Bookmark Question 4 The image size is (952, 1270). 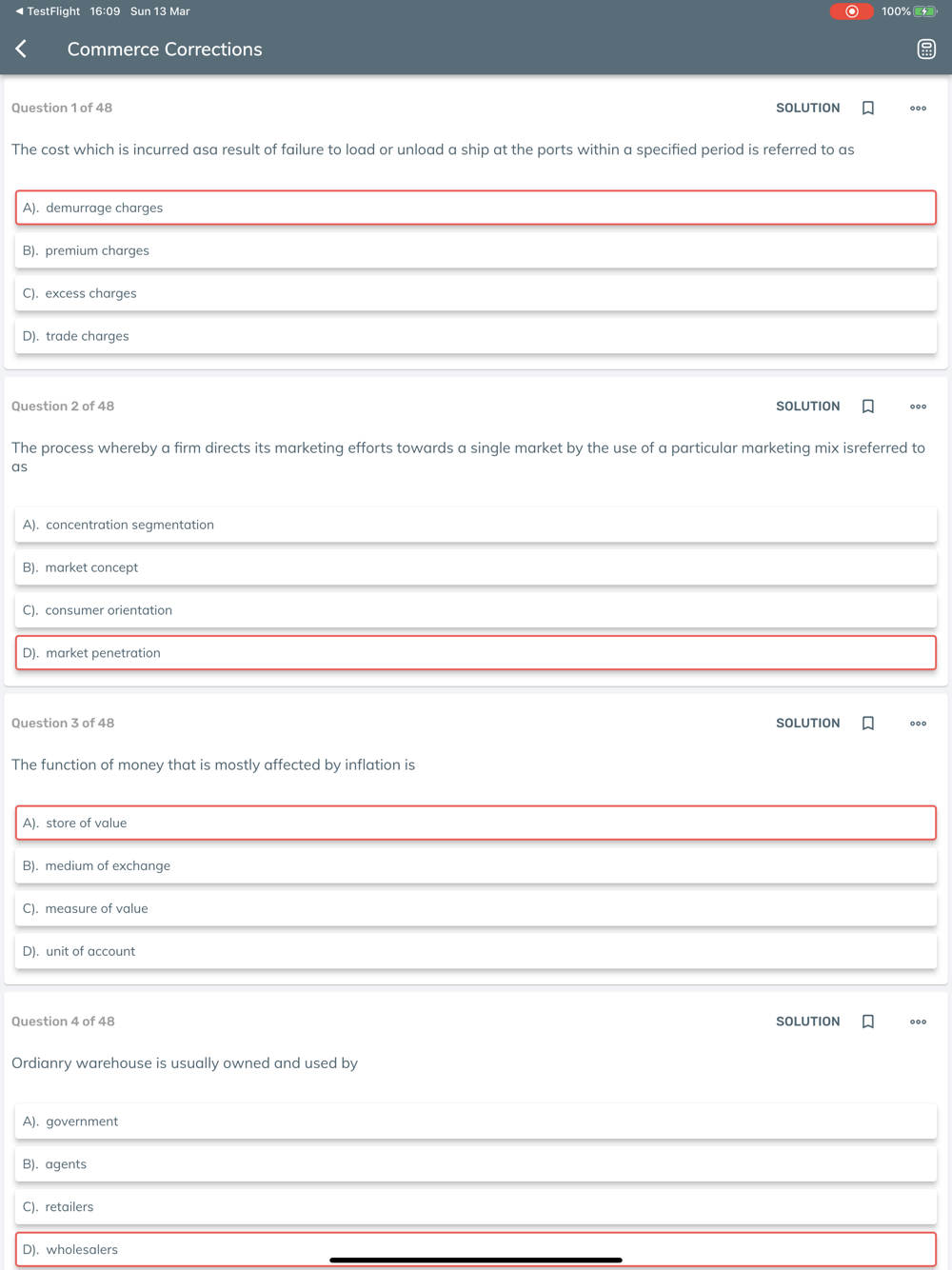[867, 1022]
